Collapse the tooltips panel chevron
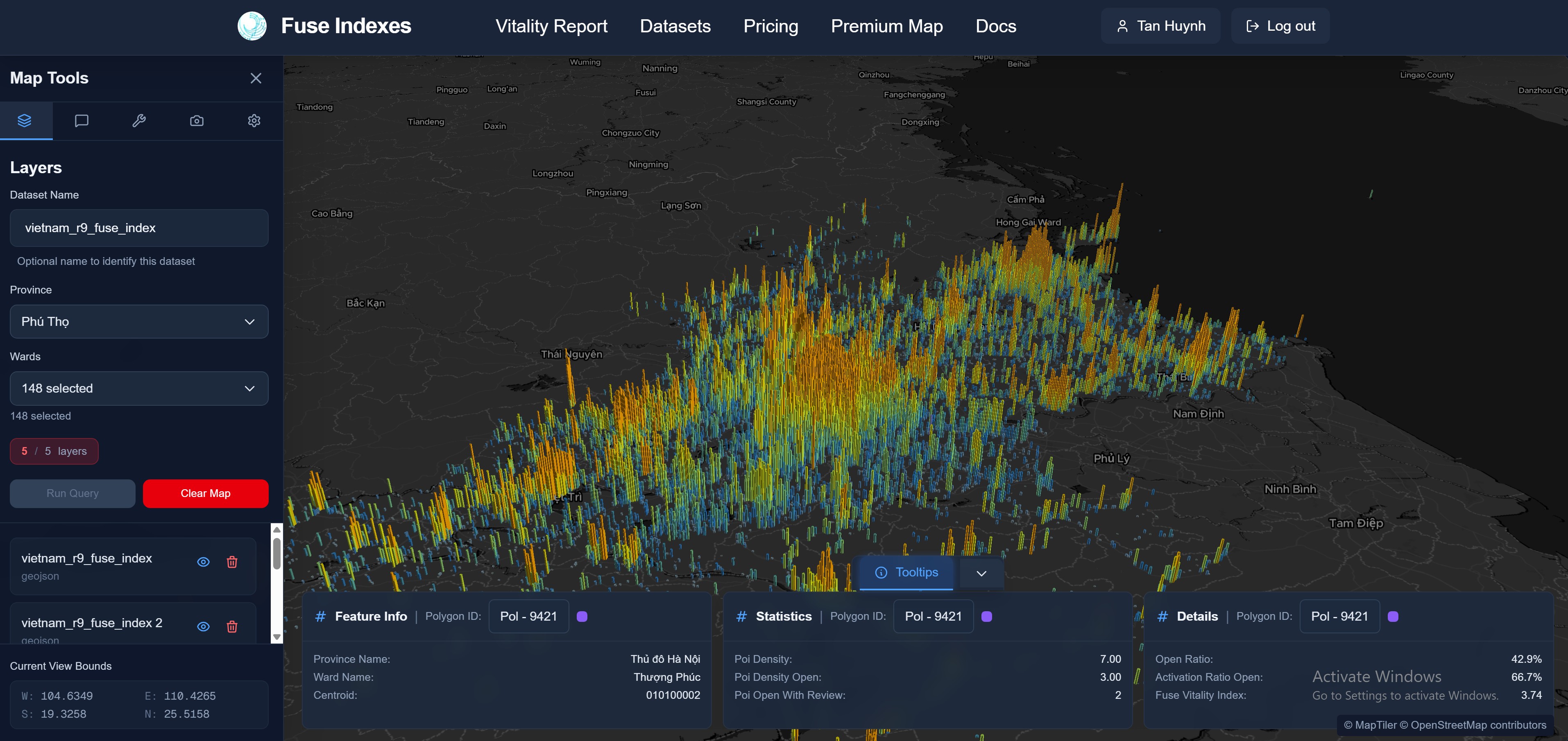Viewport: 1568px width, 741px height. point(981,573)
